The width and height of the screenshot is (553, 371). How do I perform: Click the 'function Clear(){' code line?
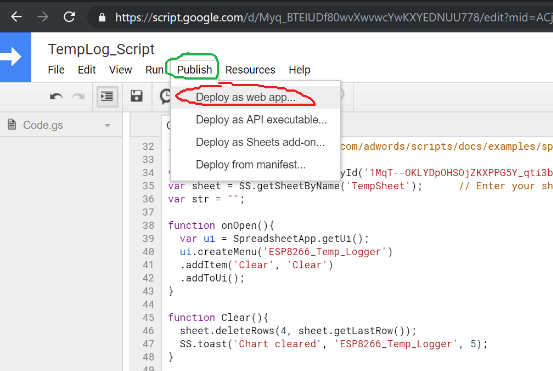click(218, 317)
